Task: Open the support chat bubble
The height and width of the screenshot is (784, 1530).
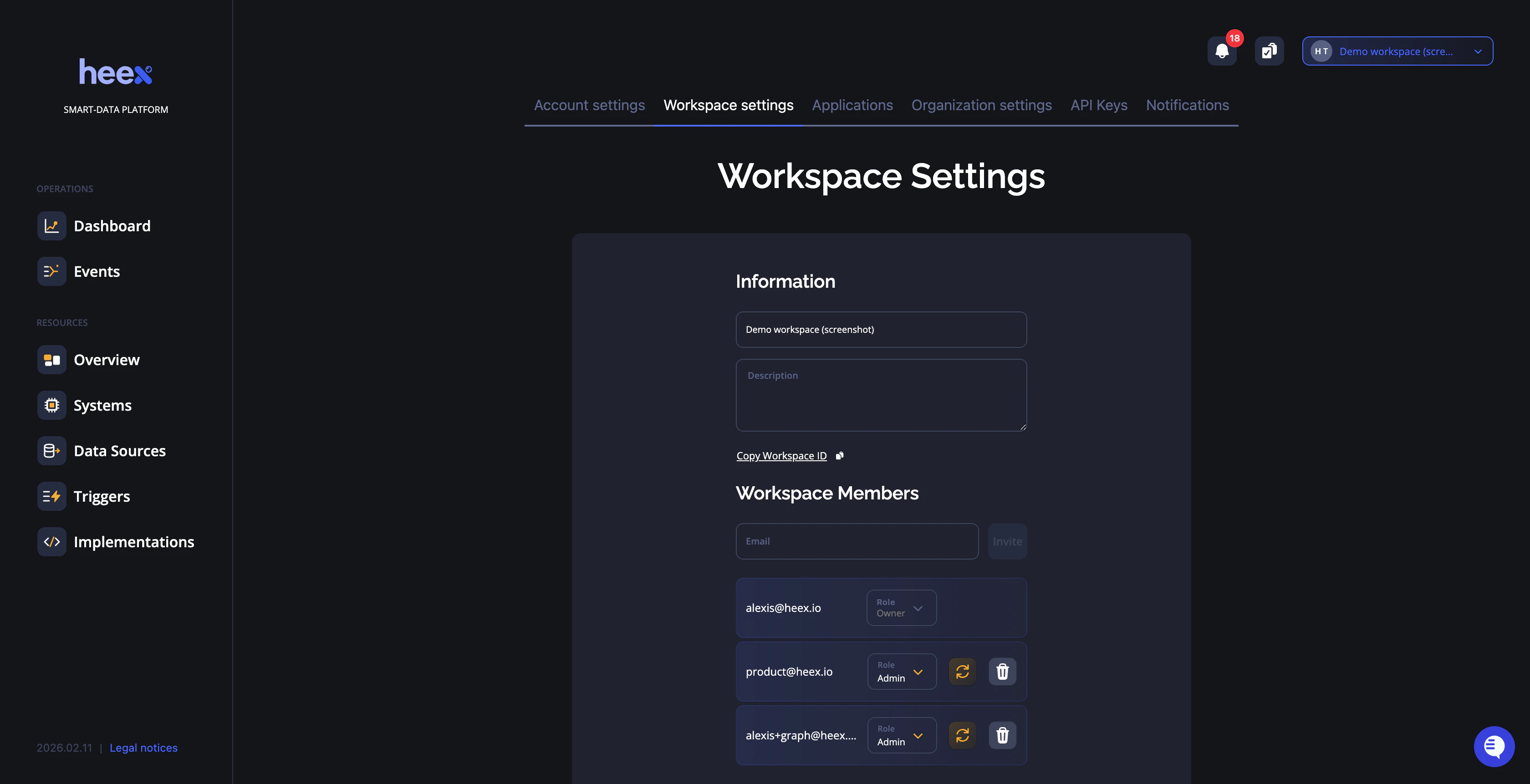Action: [1494, 747]
